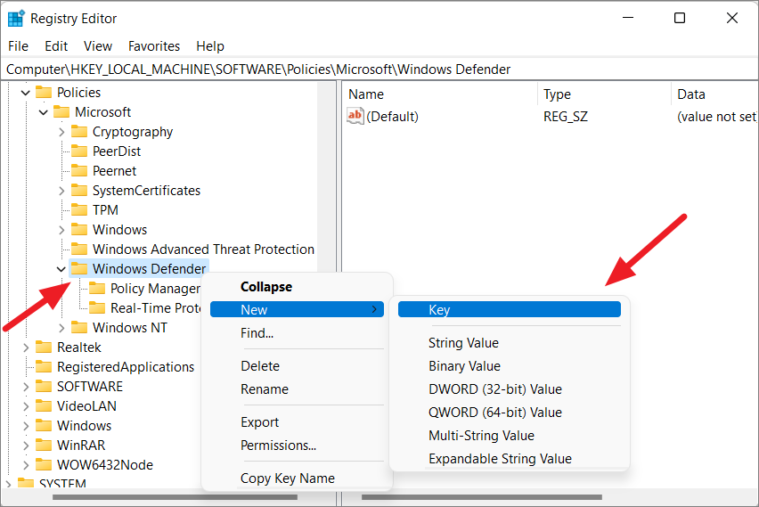Click the Windows Advanced Threat Protection folder icon
The height and width of the screenshot is (507, 759).
79,249
